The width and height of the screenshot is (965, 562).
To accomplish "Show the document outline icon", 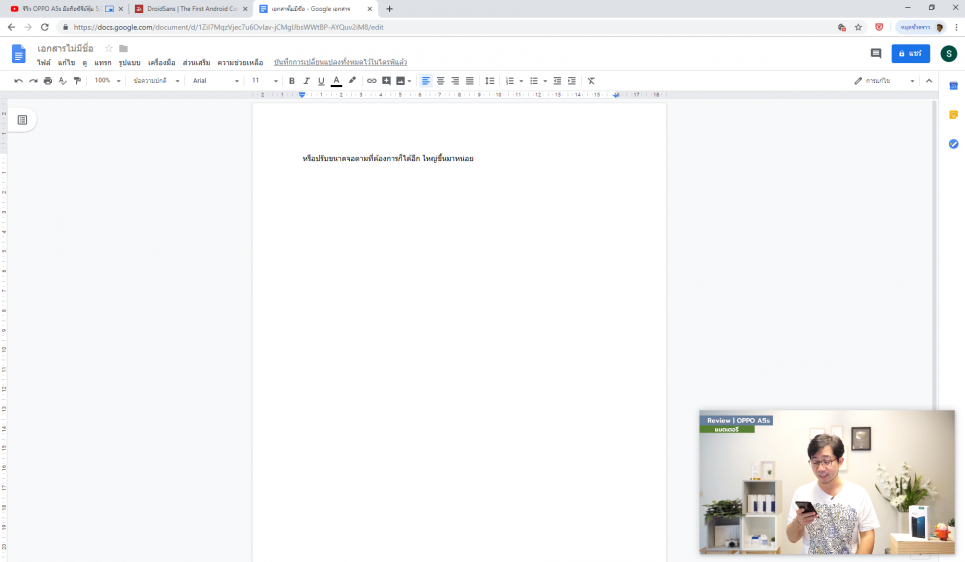I will click(x=22, y=120).
